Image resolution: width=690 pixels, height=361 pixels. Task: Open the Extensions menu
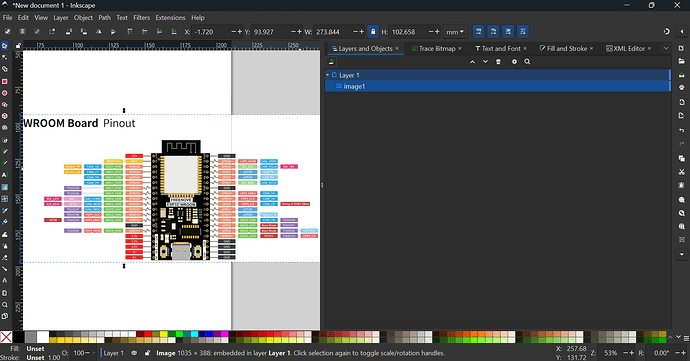point(170,18)
